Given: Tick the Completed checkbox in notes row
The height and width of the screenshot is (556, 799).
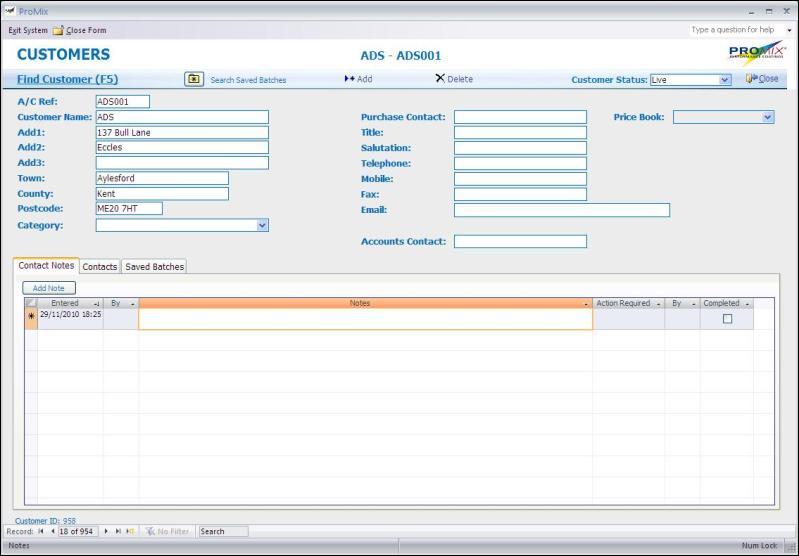Looking at the screenshot, I should tap(727, 319).
